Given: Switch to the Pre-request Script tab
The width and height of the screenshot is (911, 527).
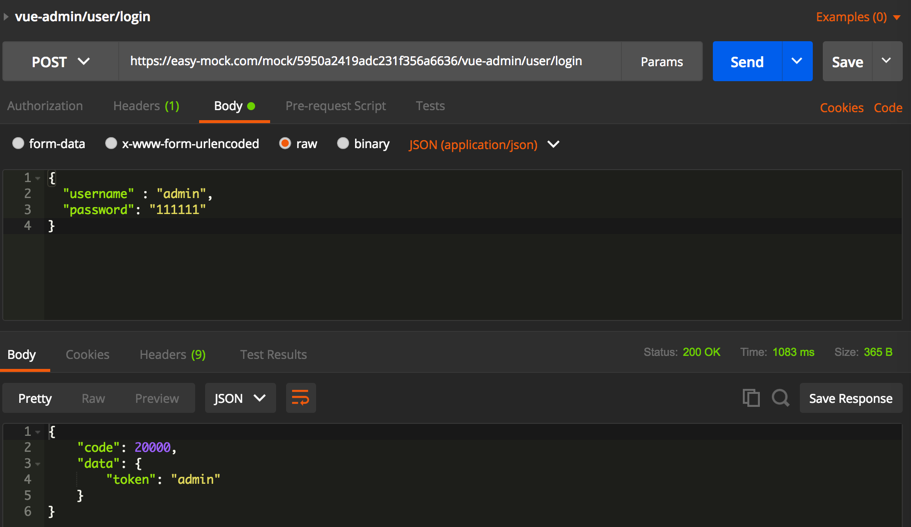Looking at the screenshot, I should (335, 106).
